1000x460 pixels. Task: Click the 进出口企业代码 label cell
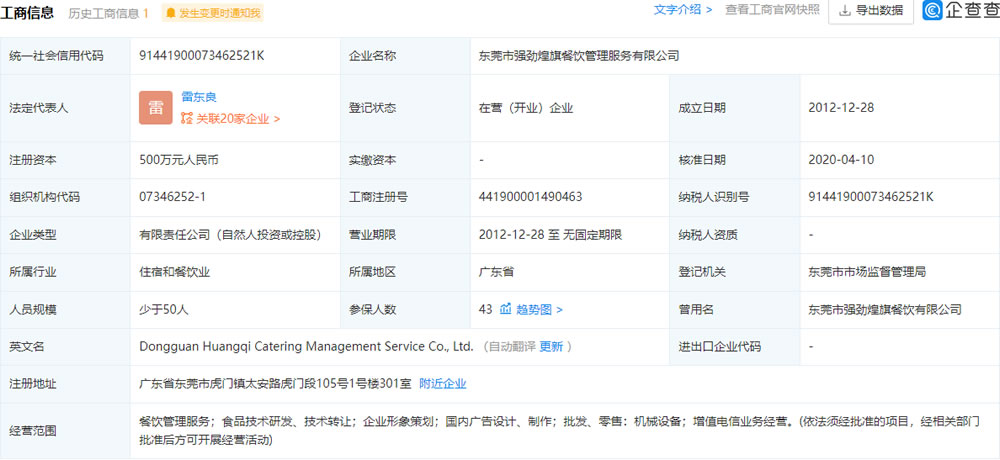point(735,347)
